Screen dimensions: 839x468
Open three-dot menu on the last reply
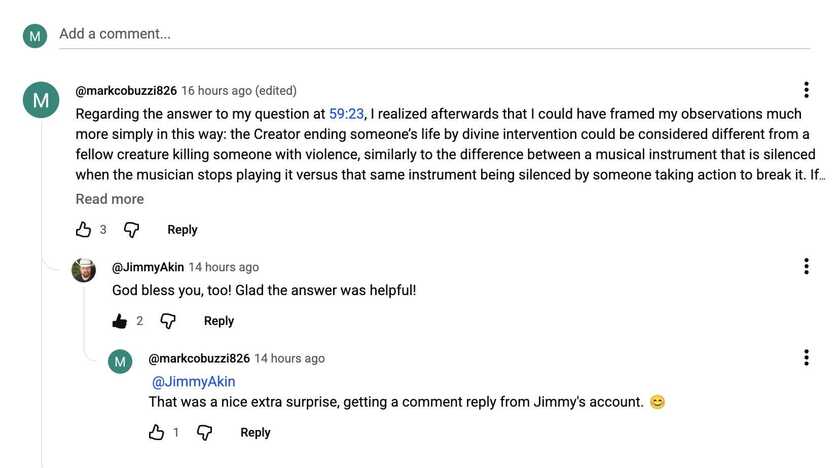coord(806,357)
